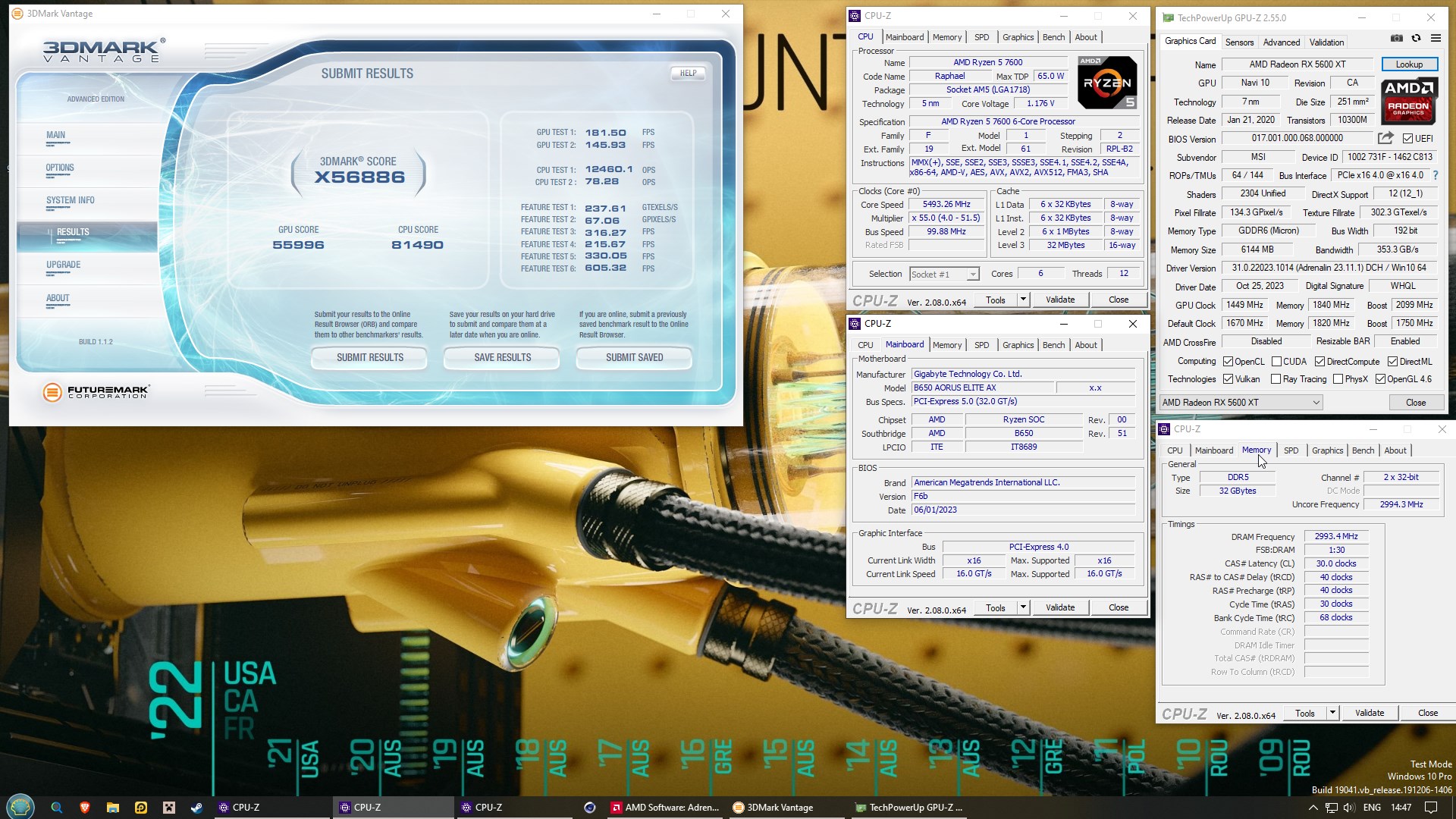The height and width of the screenshot is (819, 1456).
Task: Click the Futuremark Corporation logo
Action: click(96, 392)
